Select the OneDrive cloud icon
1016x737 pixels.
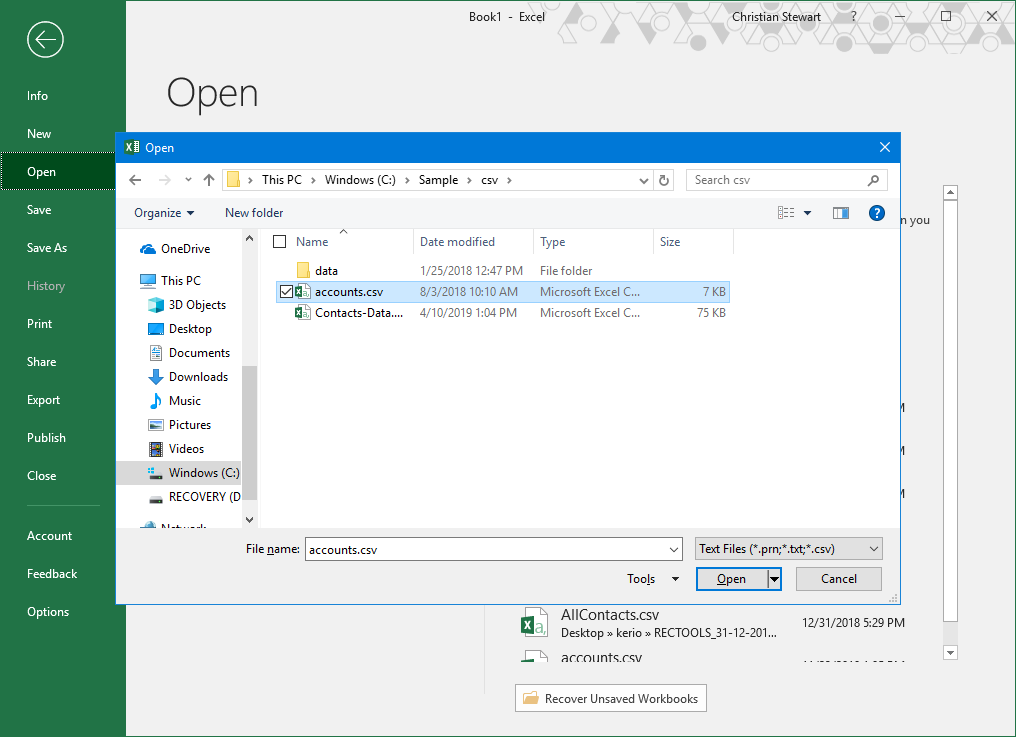[x=148, y=249]
